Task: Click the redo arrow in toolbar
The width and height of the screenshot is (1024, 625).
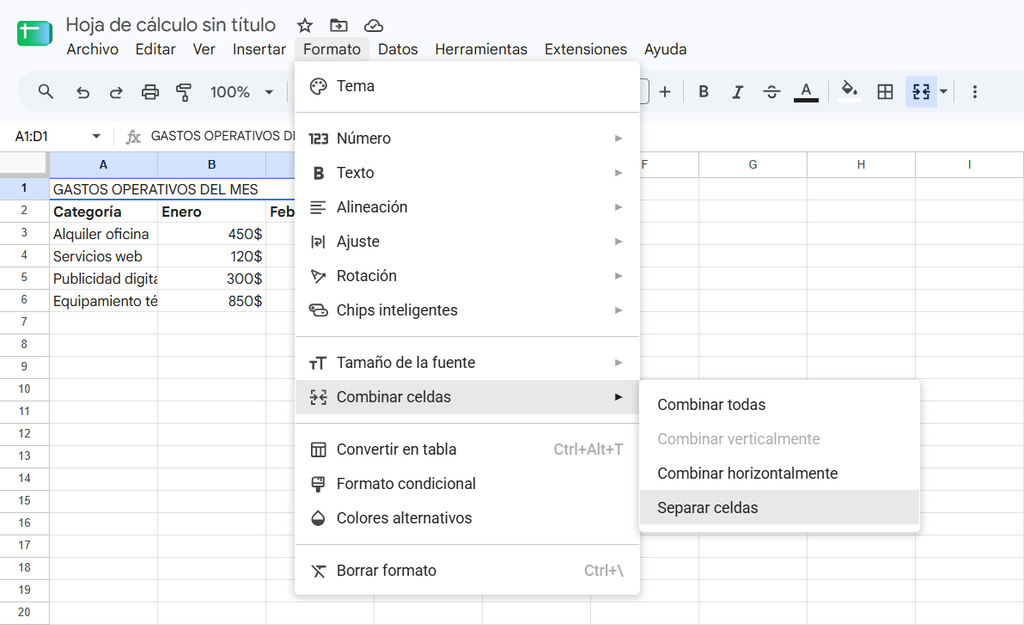Action: point(116,92)
